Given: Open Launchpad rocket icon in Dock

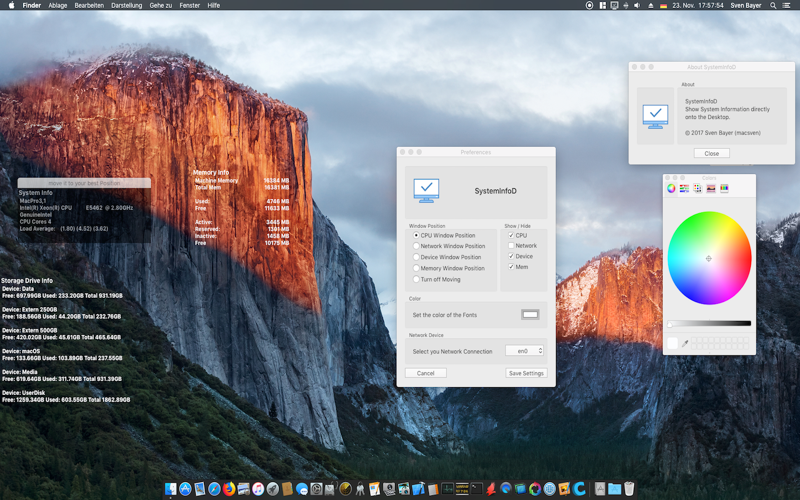Looking at the screenshot, I should pos(272,489).
